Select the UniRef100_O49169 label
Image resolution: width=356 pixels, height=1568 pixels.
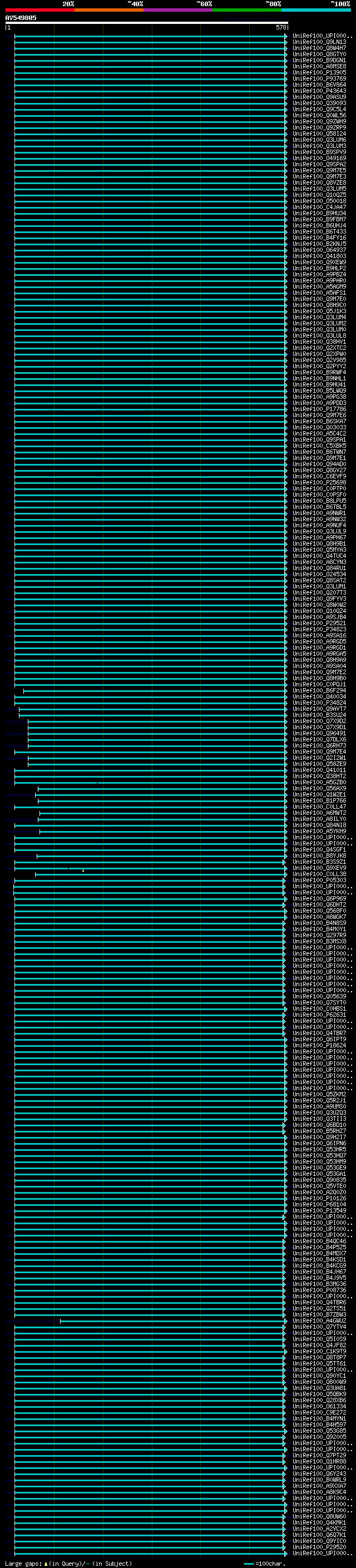[319, 159]
